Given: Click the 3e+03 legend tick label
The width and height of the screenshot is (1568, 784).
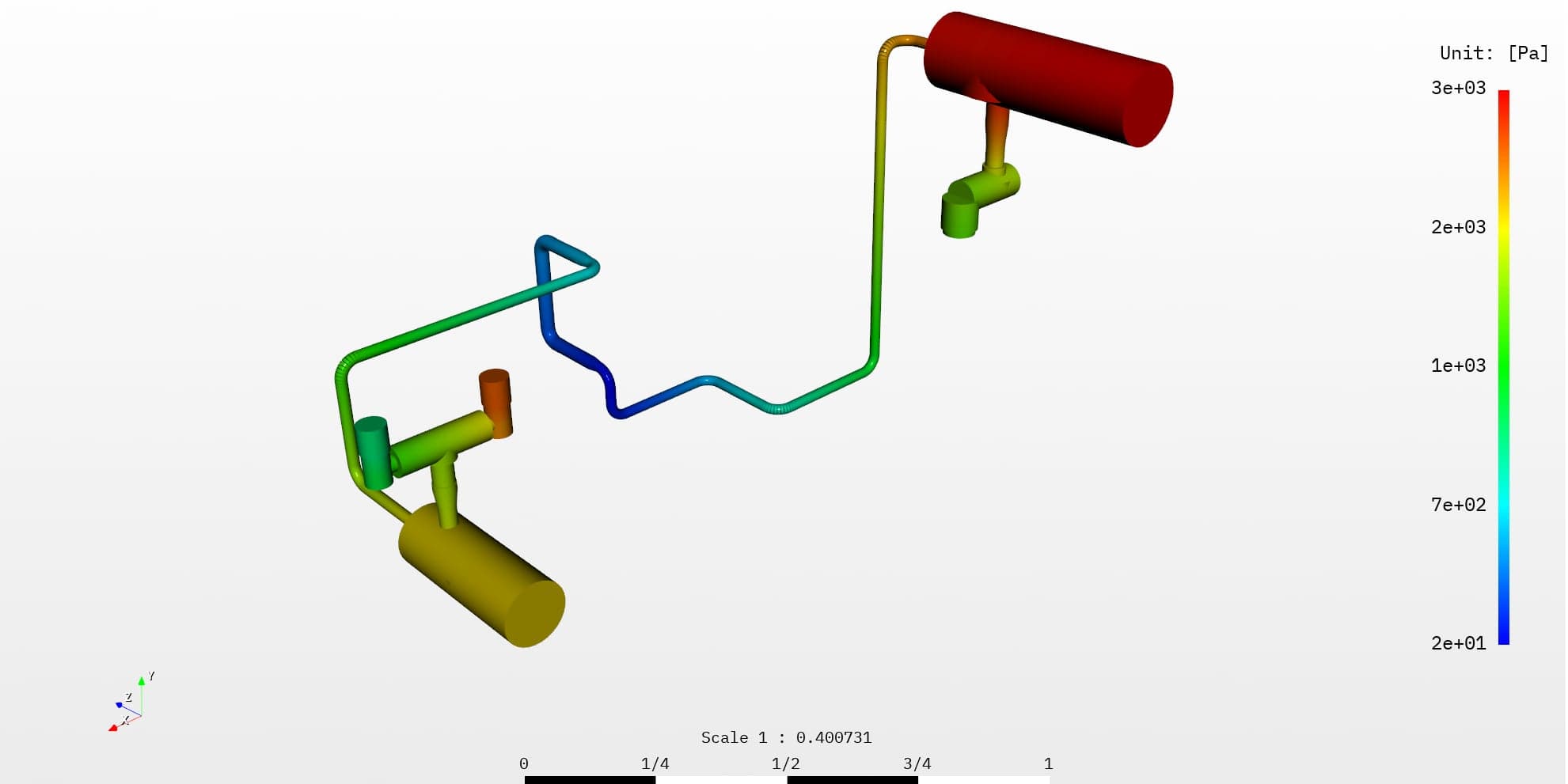Looking at the screenshot, I should [x=1456, y=88].
